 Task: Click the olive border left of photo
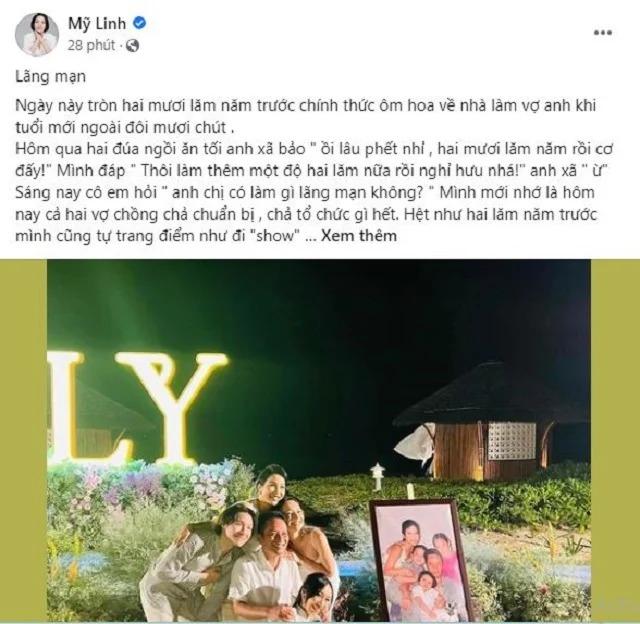coord(23,440)
